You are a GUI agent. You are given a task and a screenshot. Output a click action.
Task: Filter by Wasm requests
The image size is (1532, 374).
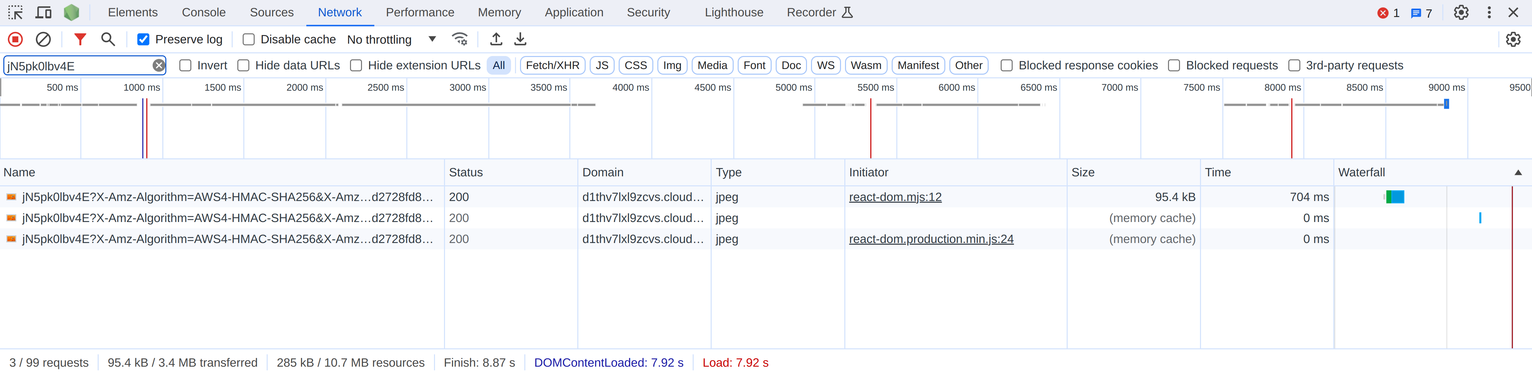click(x=866, y=65)
